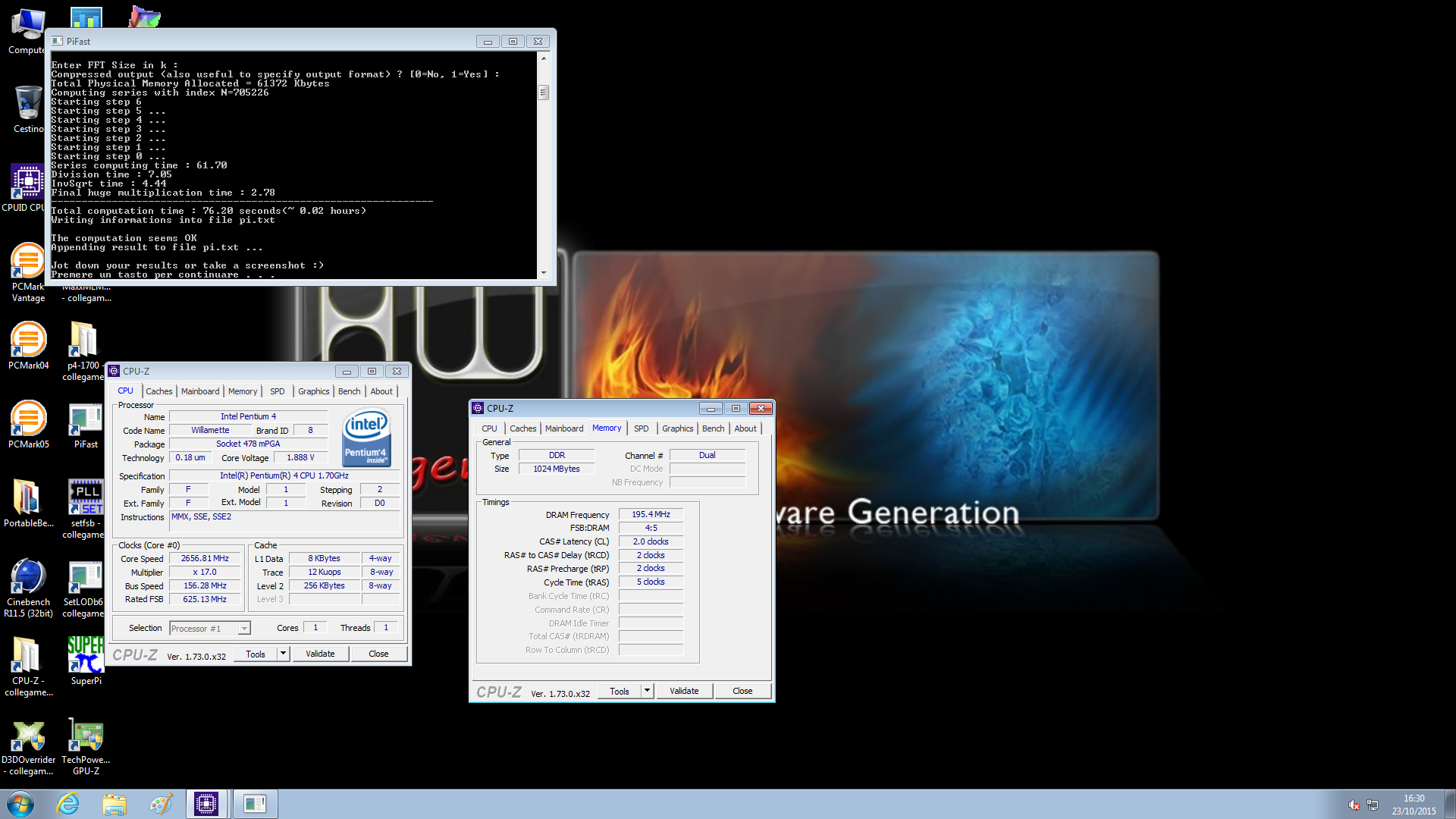Click the Show desktop strip at taskbar end
The height and width of the screenshot is (819, 1456).
pyautogui.click(x=1451, y=804)
